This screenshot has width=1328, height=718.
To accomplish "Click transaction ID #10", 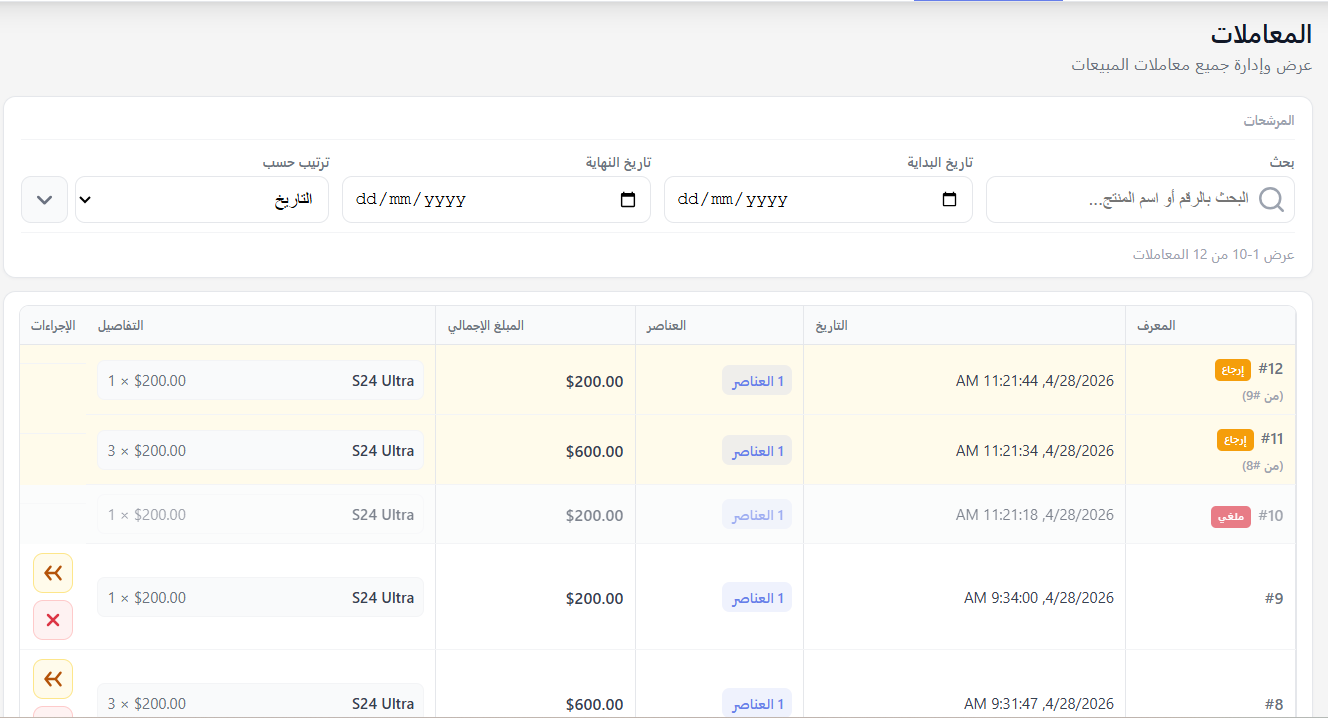I will pos(1270,516).
